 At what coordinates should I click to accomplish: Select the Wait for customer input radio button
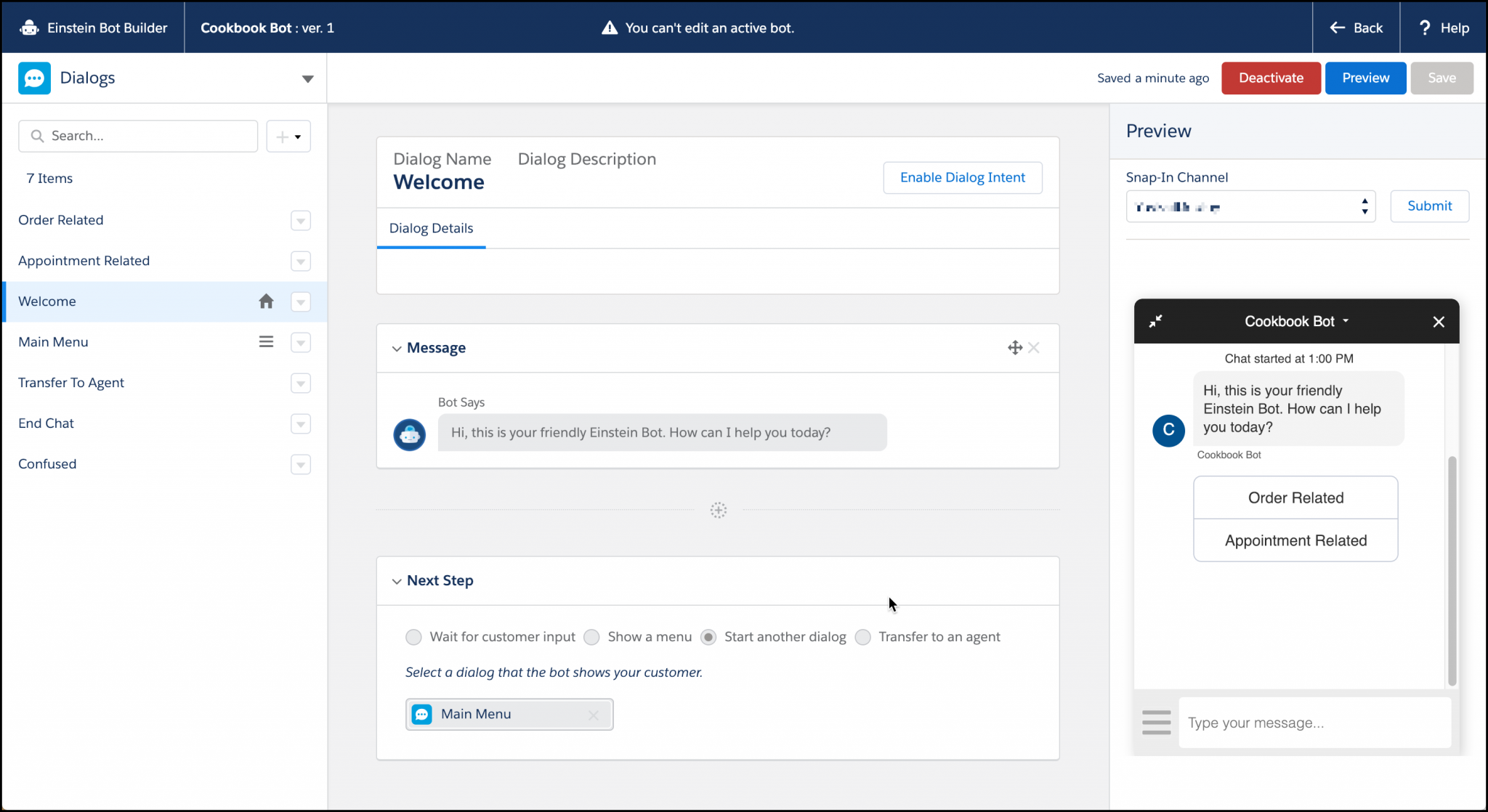pos(413,637)
